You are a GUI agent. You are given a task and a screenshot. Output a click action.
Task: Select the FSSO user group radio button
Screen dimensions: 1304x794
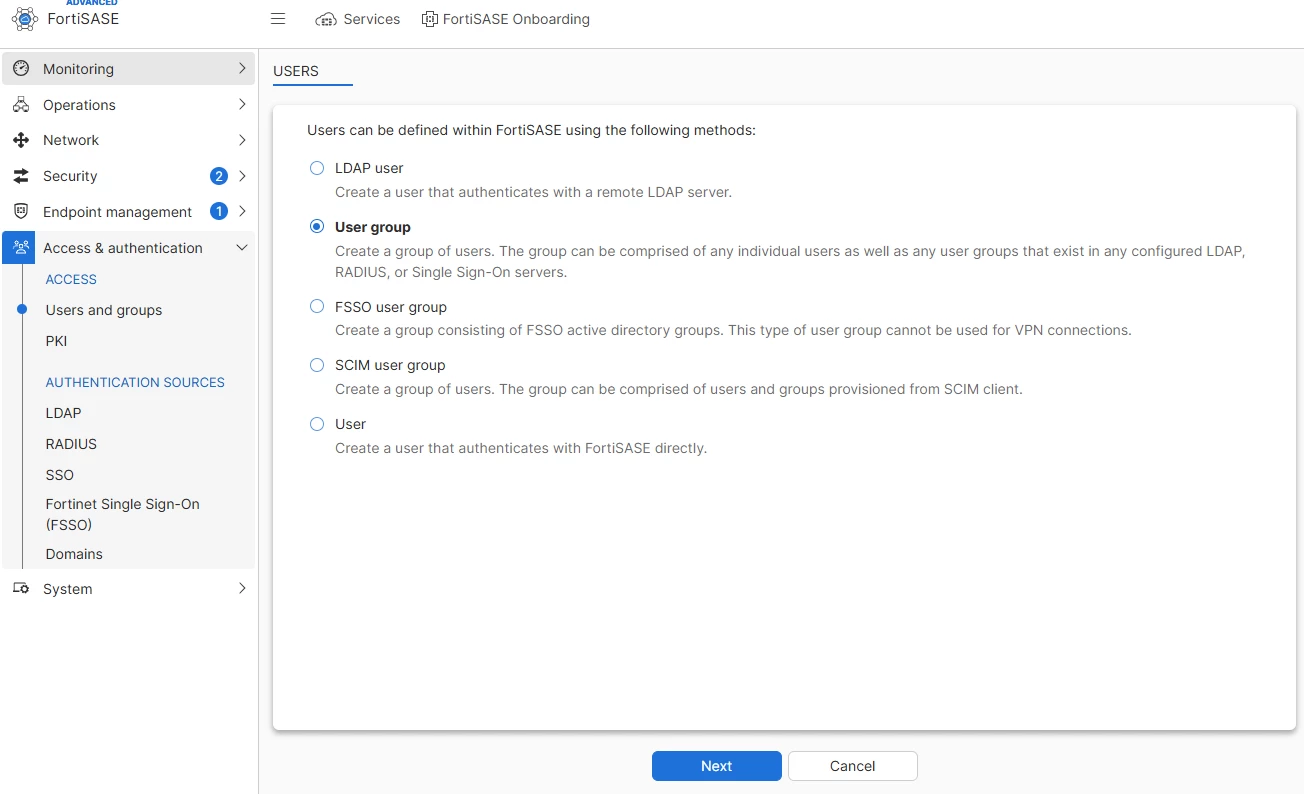[x=317, y=307]
